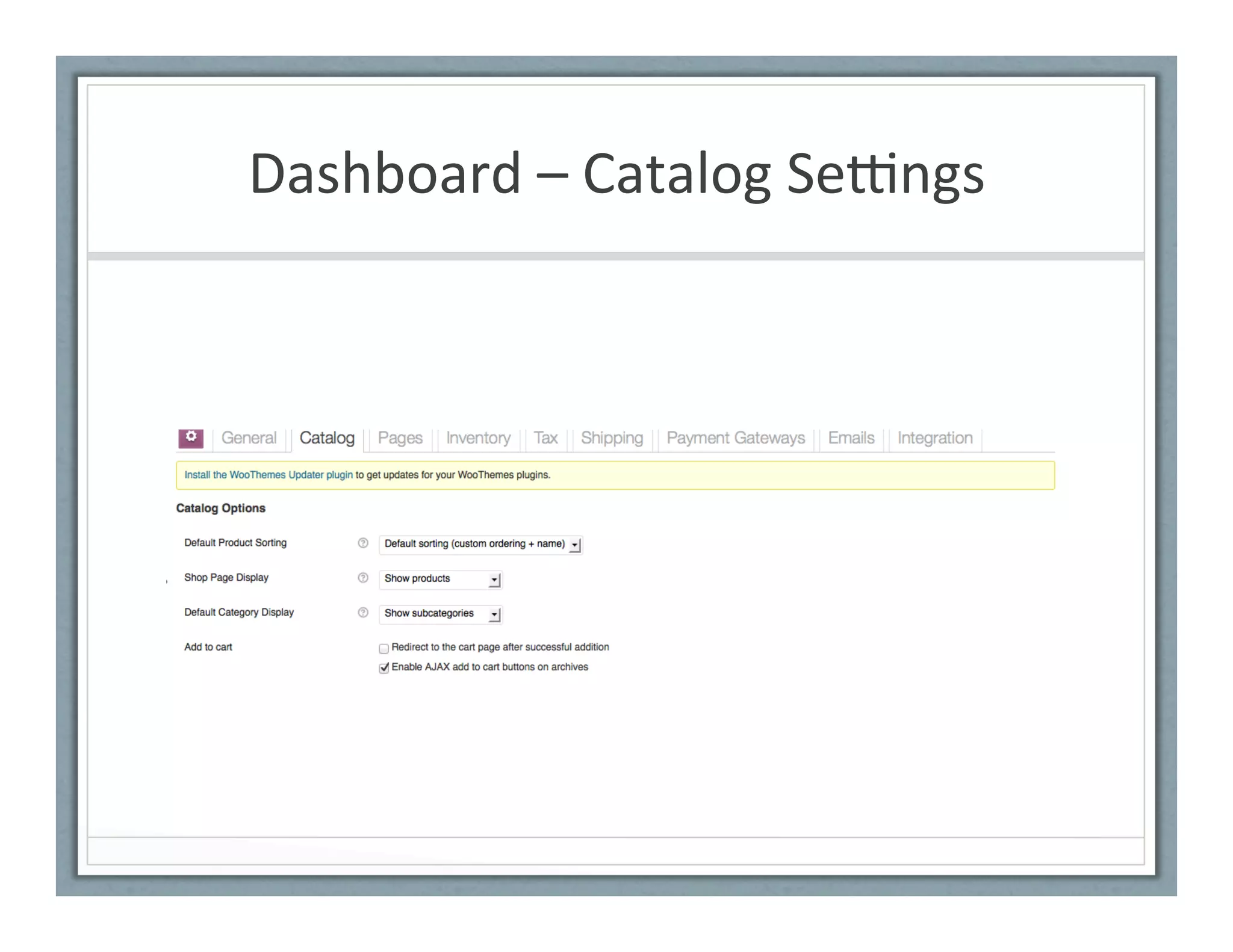Click the Catalog Options heading
This screenshot has height=952, width=1233.
point(220,508)
